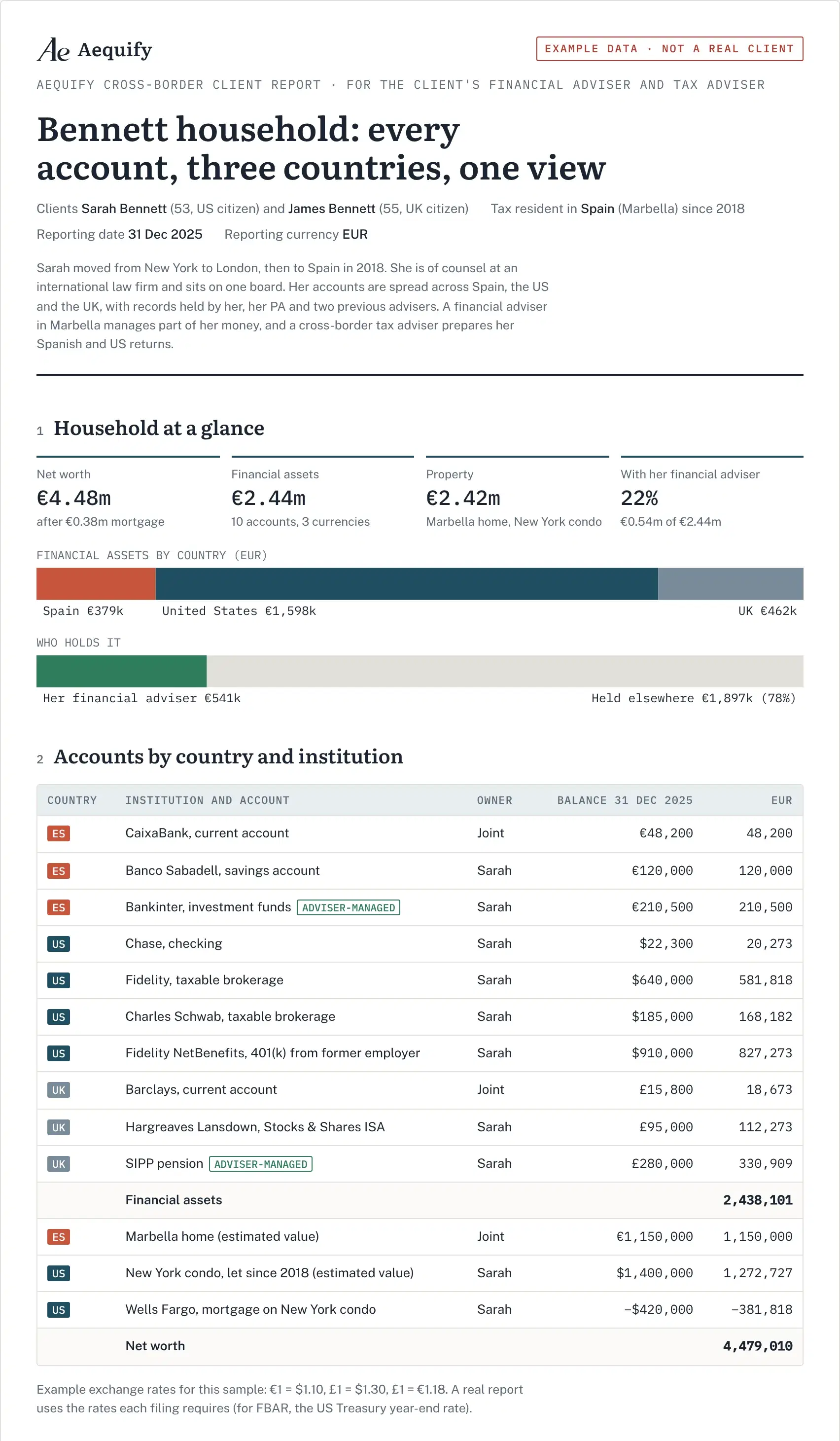Click the "22%" adviser share figure
Viewport: 840px width, 1441px height.
[x=639, y=499]
